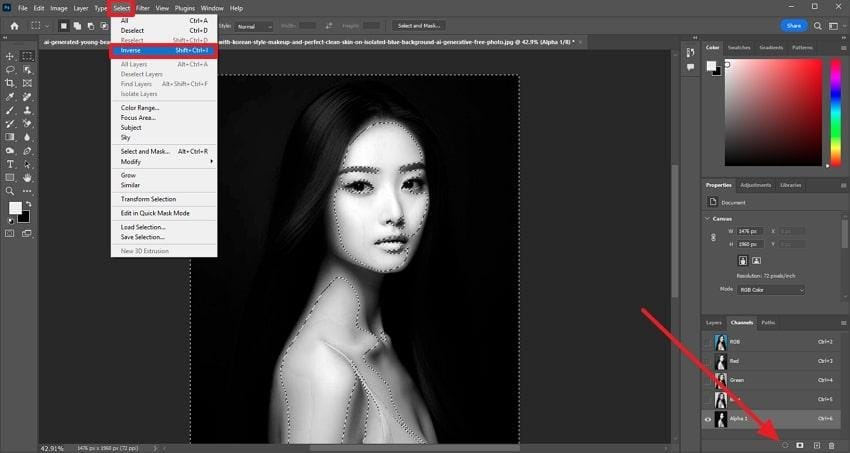The image size is (850, 453).
Task: Select the Rectangular Marquee tool in the toolbox
Action: [27, 56]
